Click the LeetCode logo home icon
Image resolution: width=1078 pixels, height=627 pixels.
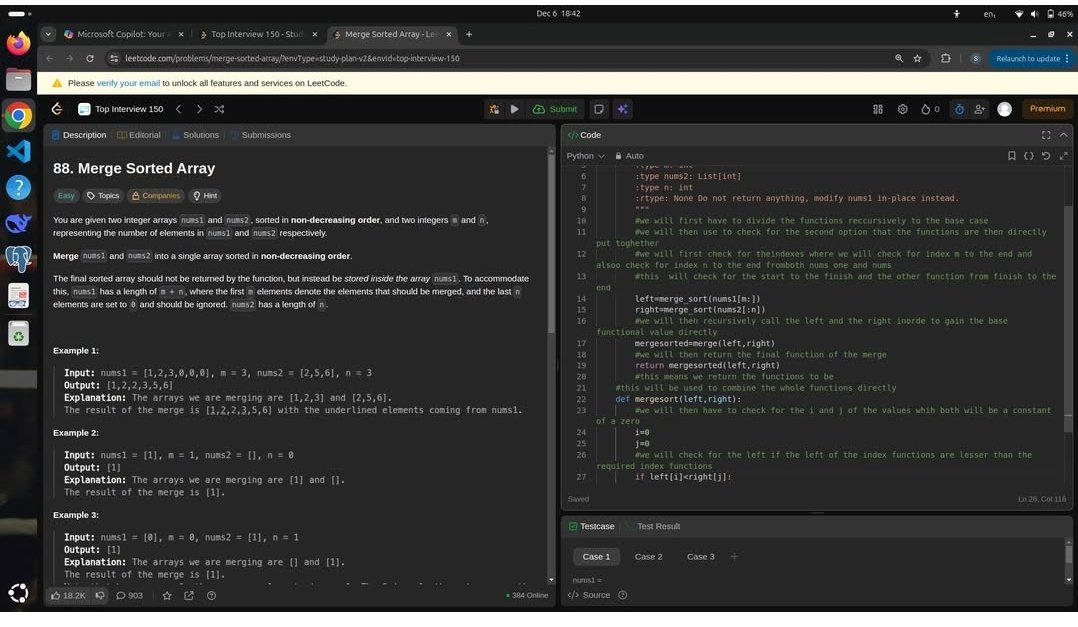57,109
